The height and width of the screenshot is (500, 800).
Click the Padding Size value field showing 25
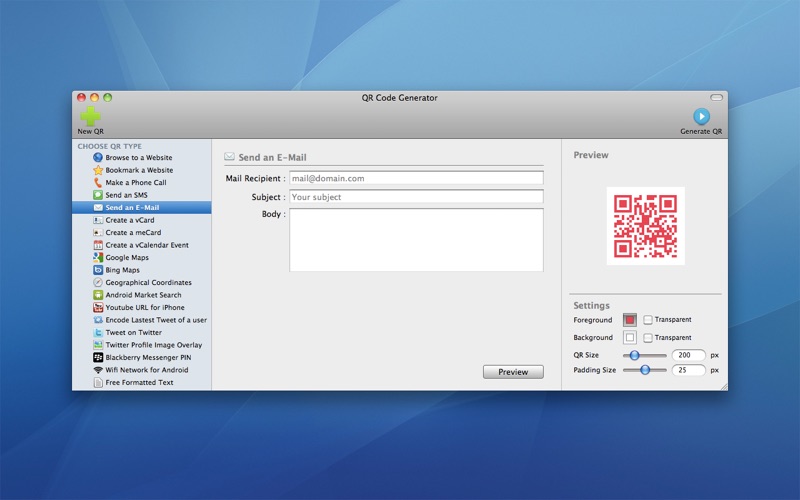pos(689,370)
